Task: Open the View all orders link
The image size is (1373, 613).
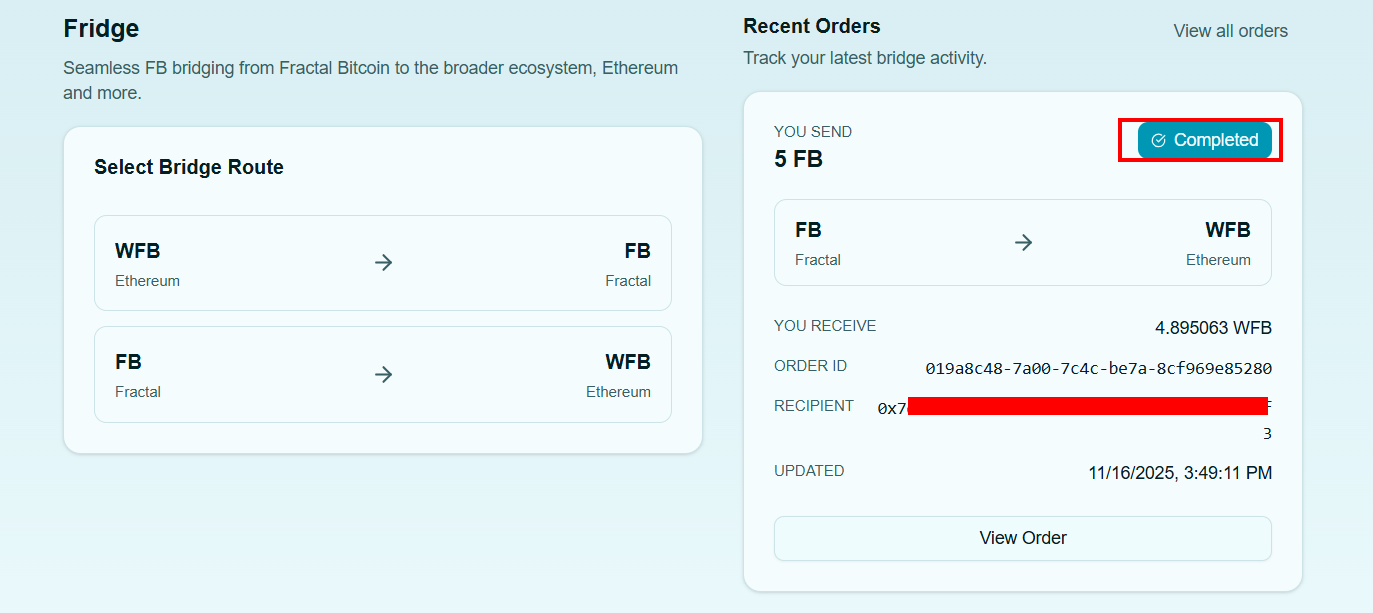Action: click(1230, 31)
